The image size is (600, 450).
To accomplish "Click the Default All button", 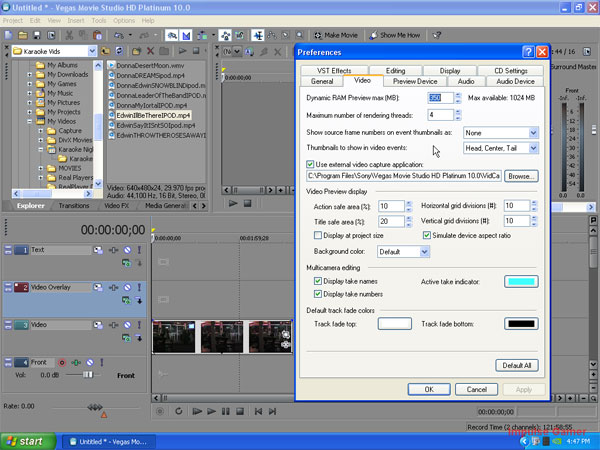I will pos(517,365).
